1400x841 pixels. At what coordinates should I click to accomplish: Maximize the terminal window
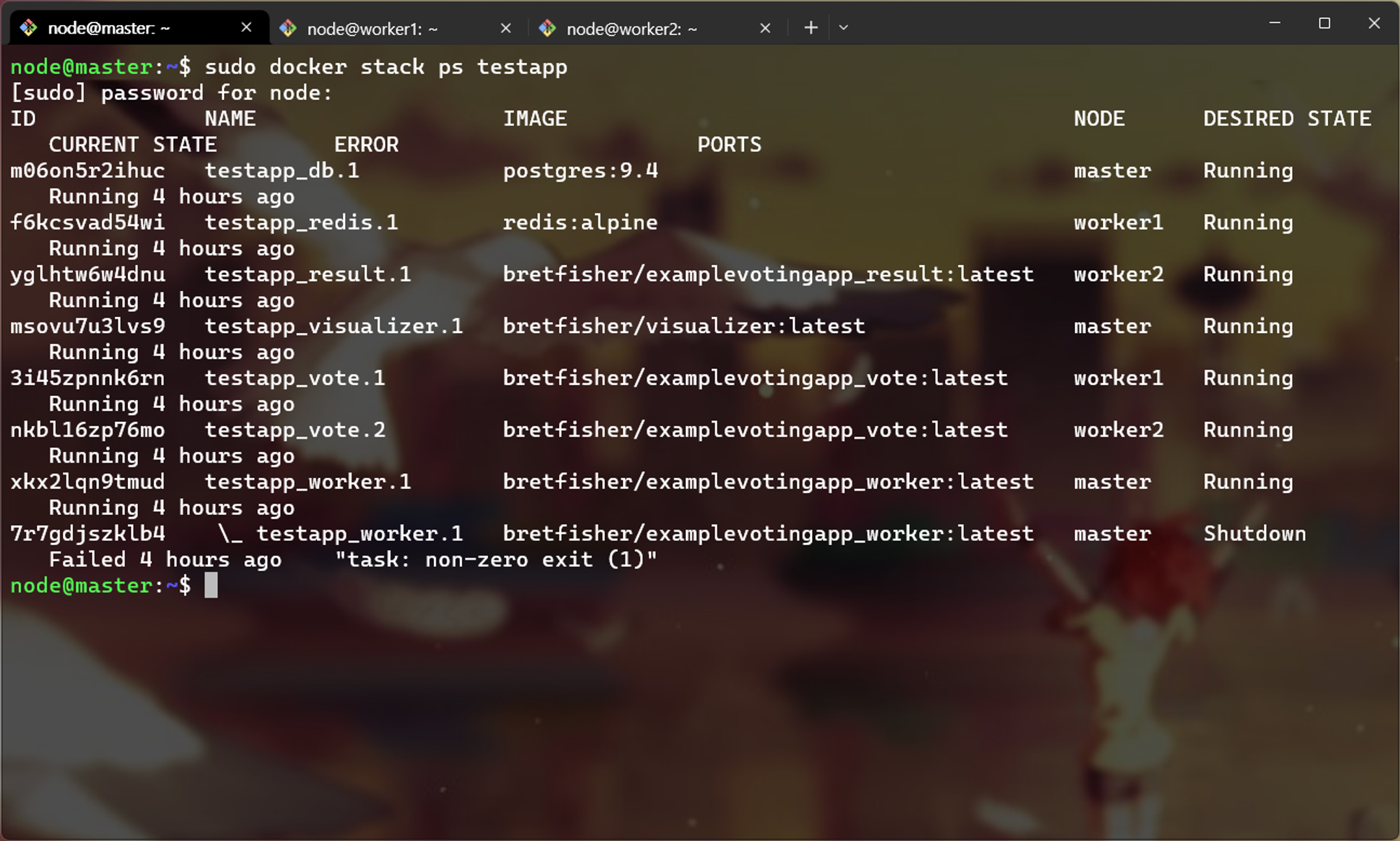point(1324,23)
